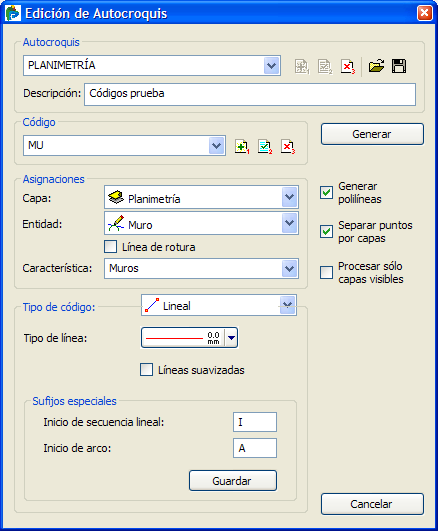Click the Planimetría layer icon

click(116, 197)
